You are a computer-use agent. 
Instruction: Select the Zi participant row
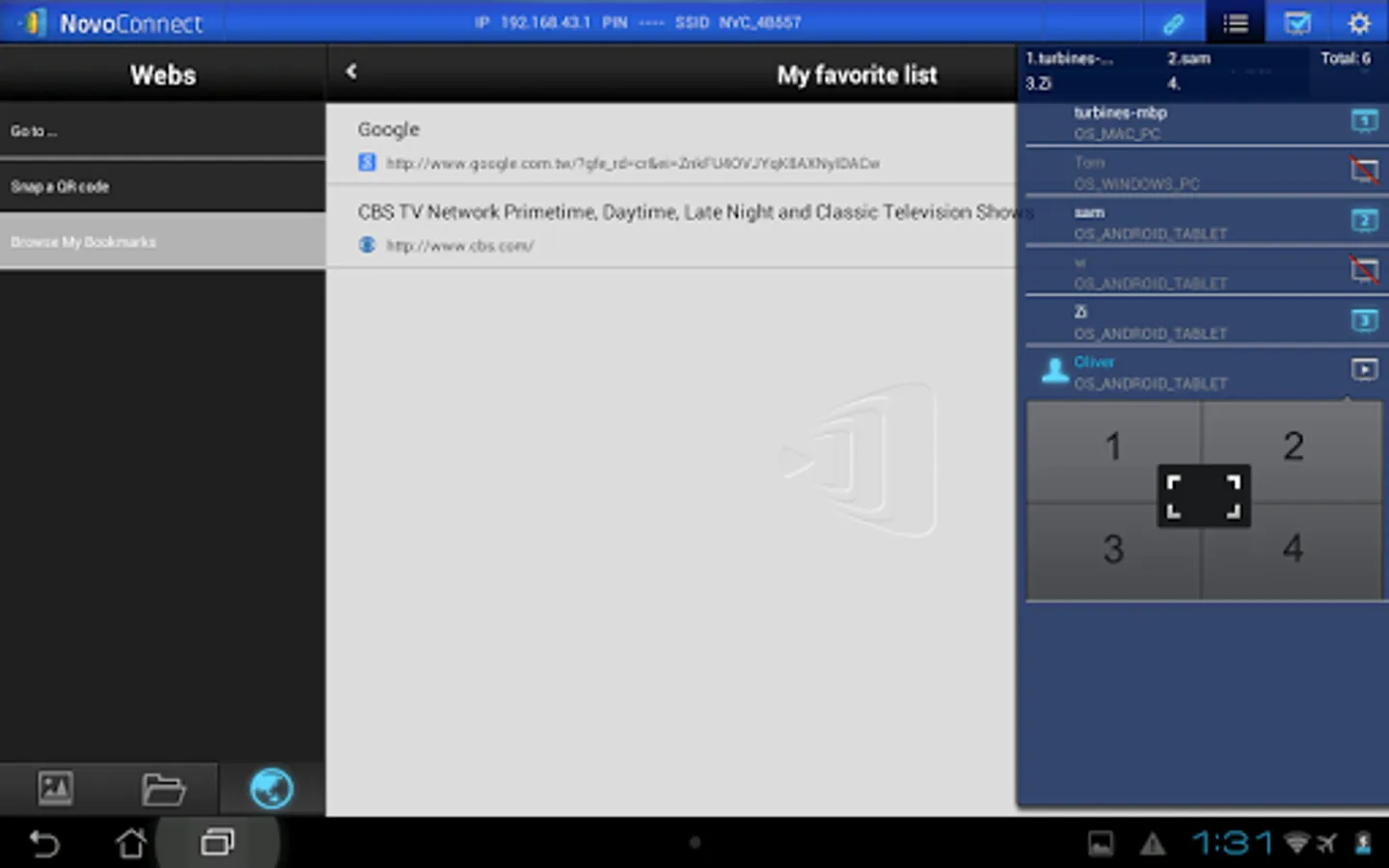[1207, 322]
